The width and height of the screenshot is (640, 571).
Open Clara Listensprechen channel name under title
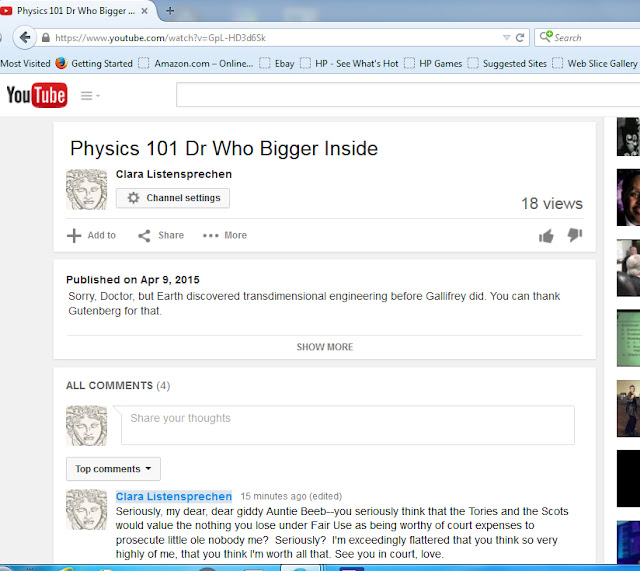173,174
